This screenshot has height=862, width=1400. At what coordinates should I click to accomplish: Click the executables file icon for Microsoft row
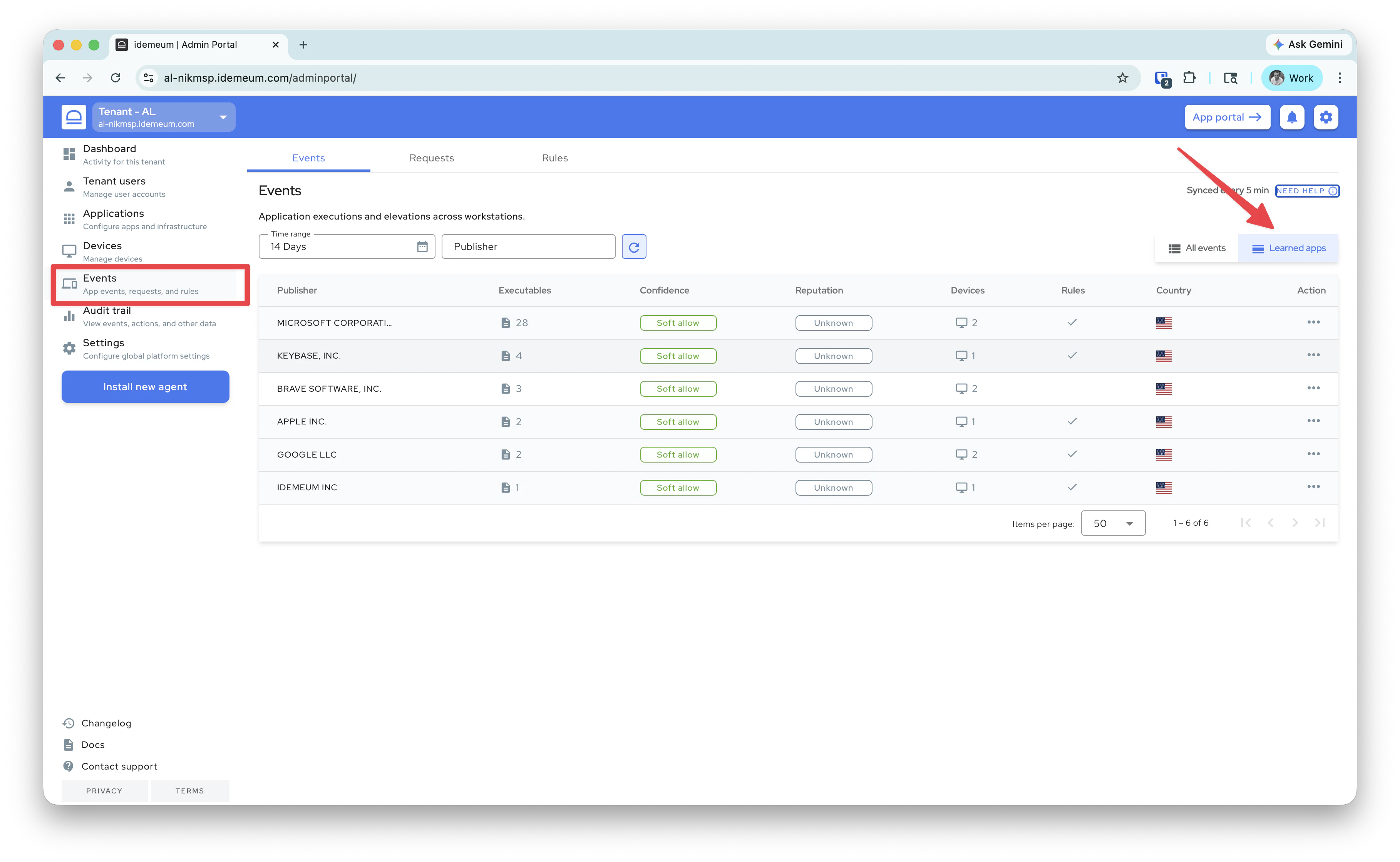506,323
